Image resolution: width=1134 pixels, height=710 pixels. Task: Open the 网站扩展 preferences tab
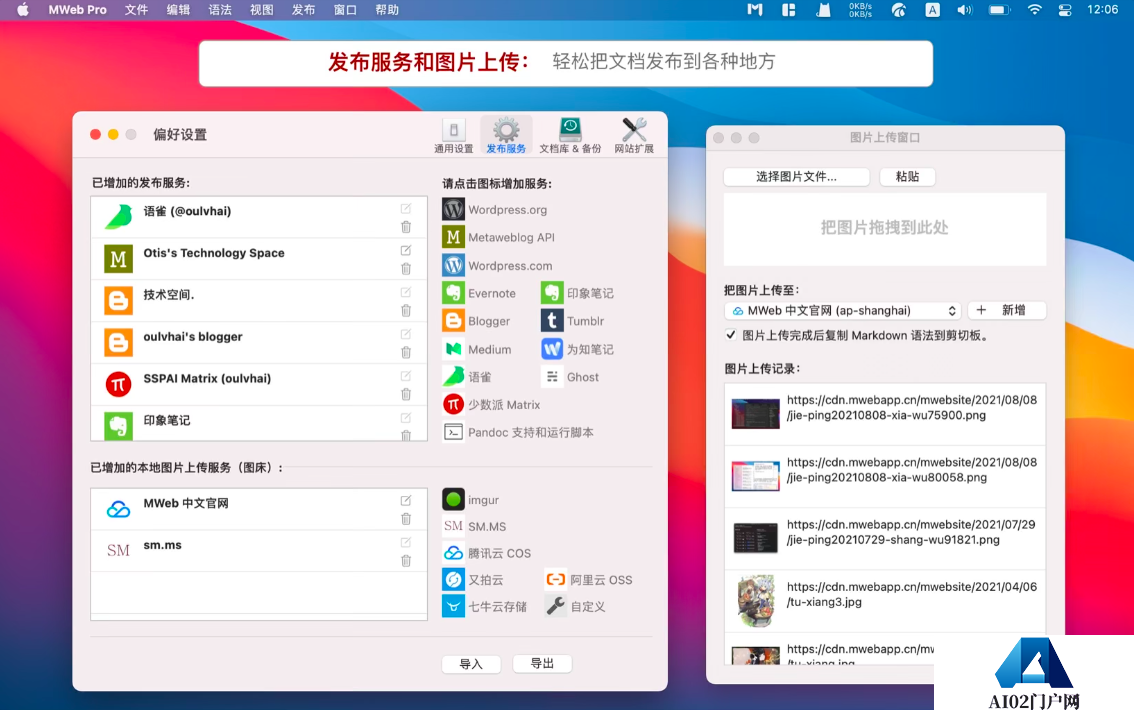coord(634,136)
